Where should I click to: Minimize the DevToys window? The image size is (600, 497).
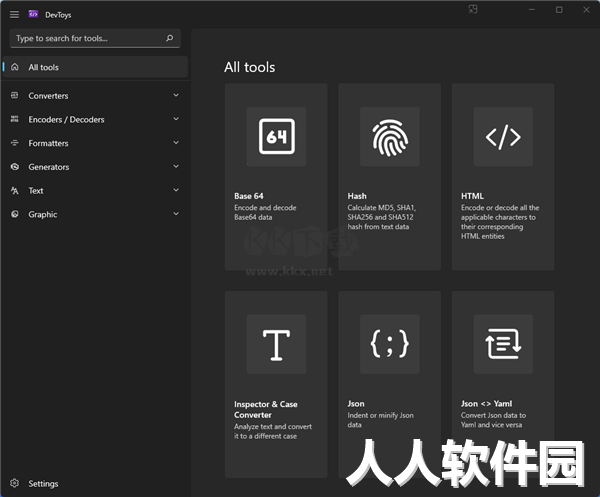[532, 10]
